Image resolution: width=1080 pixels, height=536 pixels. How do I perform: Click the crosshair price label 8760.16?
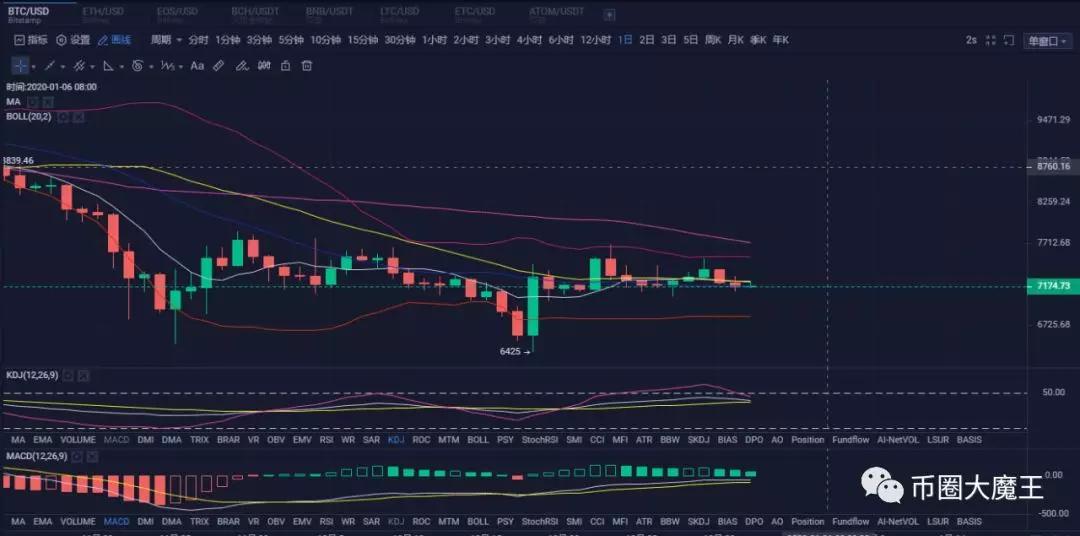tap(1052, 167)
